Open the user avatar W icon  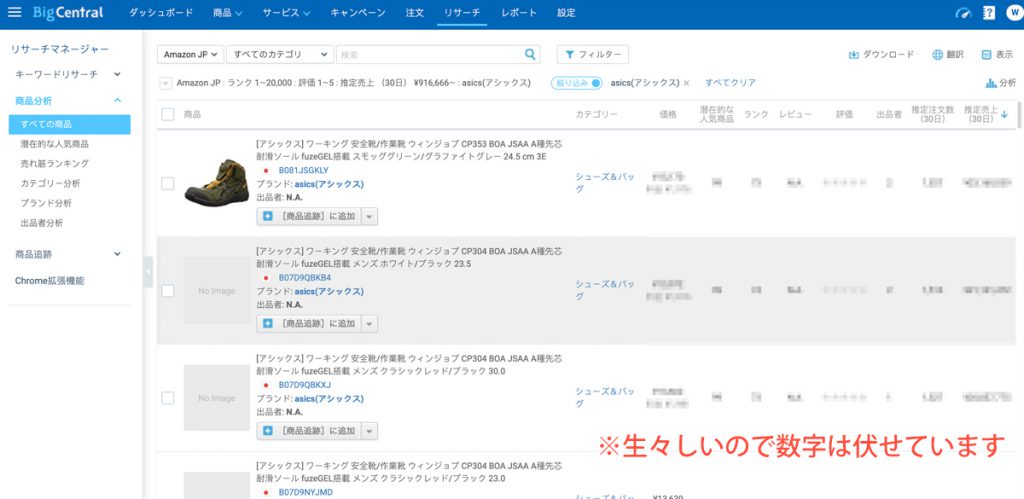click(1014, 13)
